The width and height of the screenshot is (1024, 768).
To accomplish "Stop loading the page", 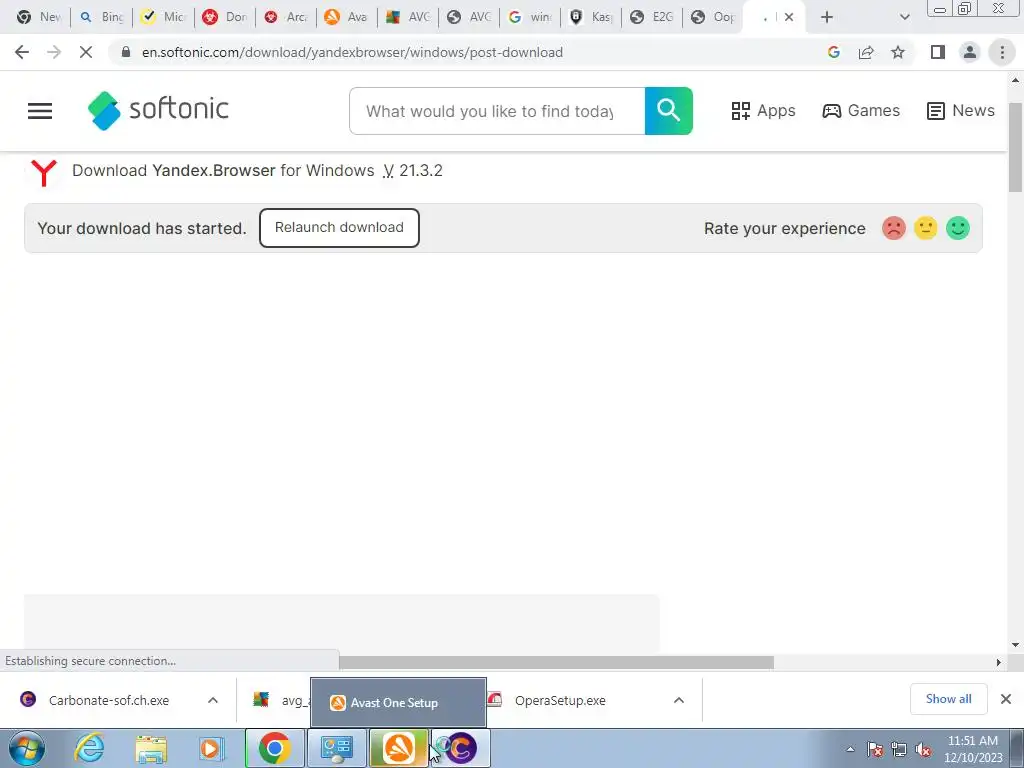I will pyautogui.click(x=86, y=52).
